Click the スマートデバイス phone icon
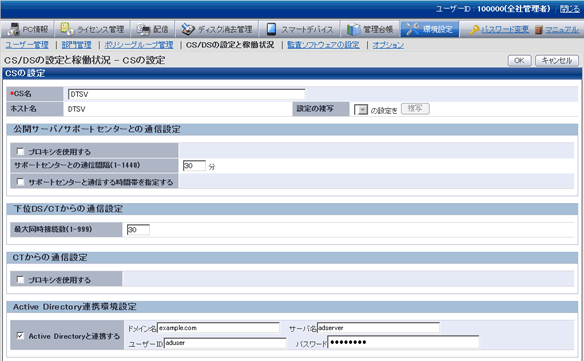The image size is (584, 361). (272, 29)
